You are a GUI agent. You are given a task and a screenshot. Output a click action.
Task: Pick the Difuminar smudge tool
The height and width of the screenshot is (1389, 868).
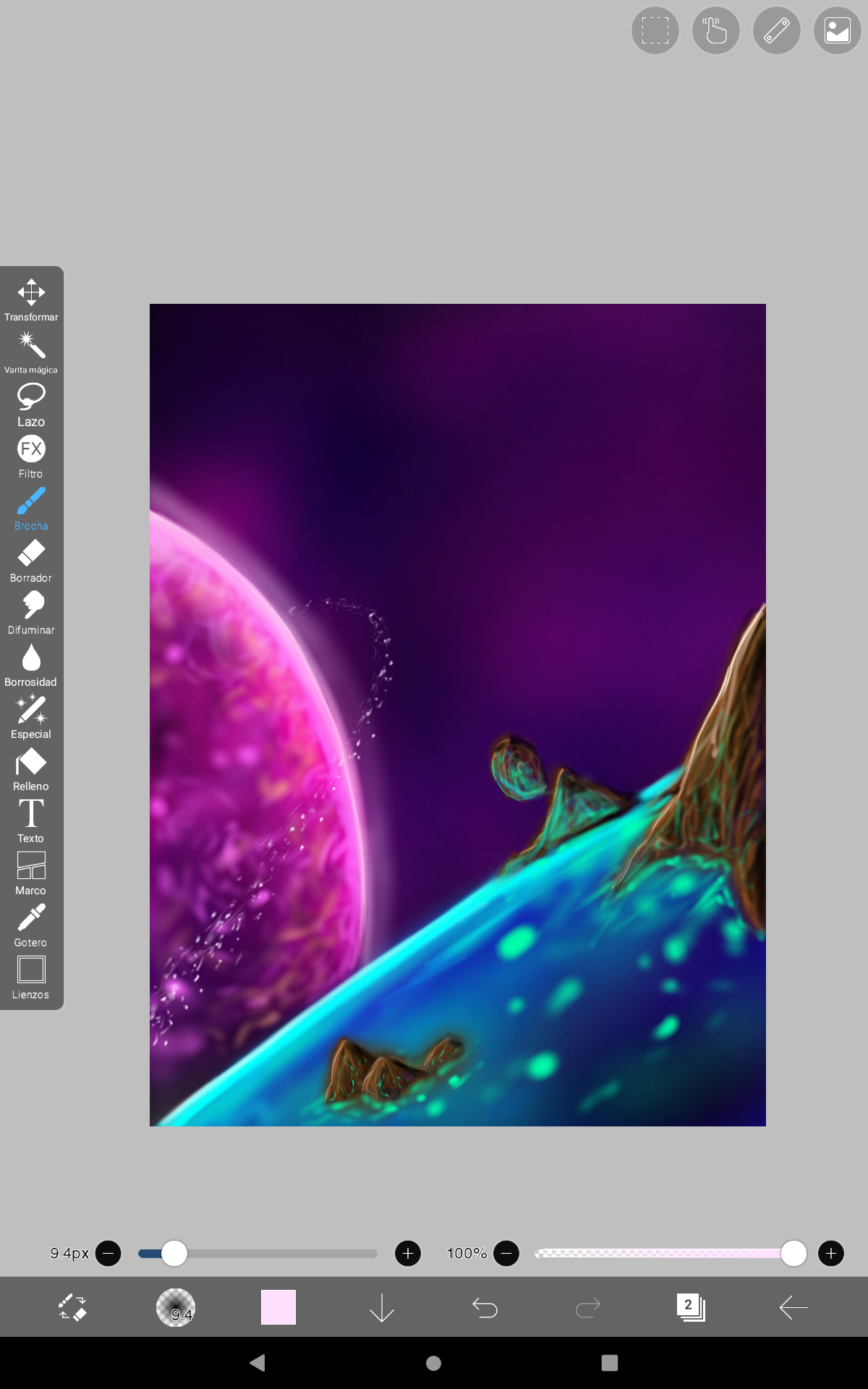point(31,613)
